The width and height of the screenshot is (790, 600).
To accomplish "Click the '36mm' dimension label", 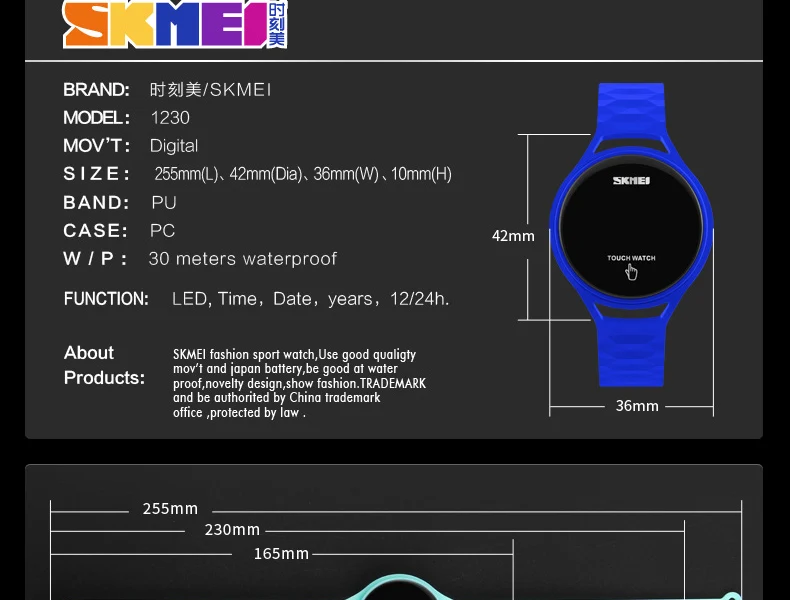I will (x=637, y=406).
